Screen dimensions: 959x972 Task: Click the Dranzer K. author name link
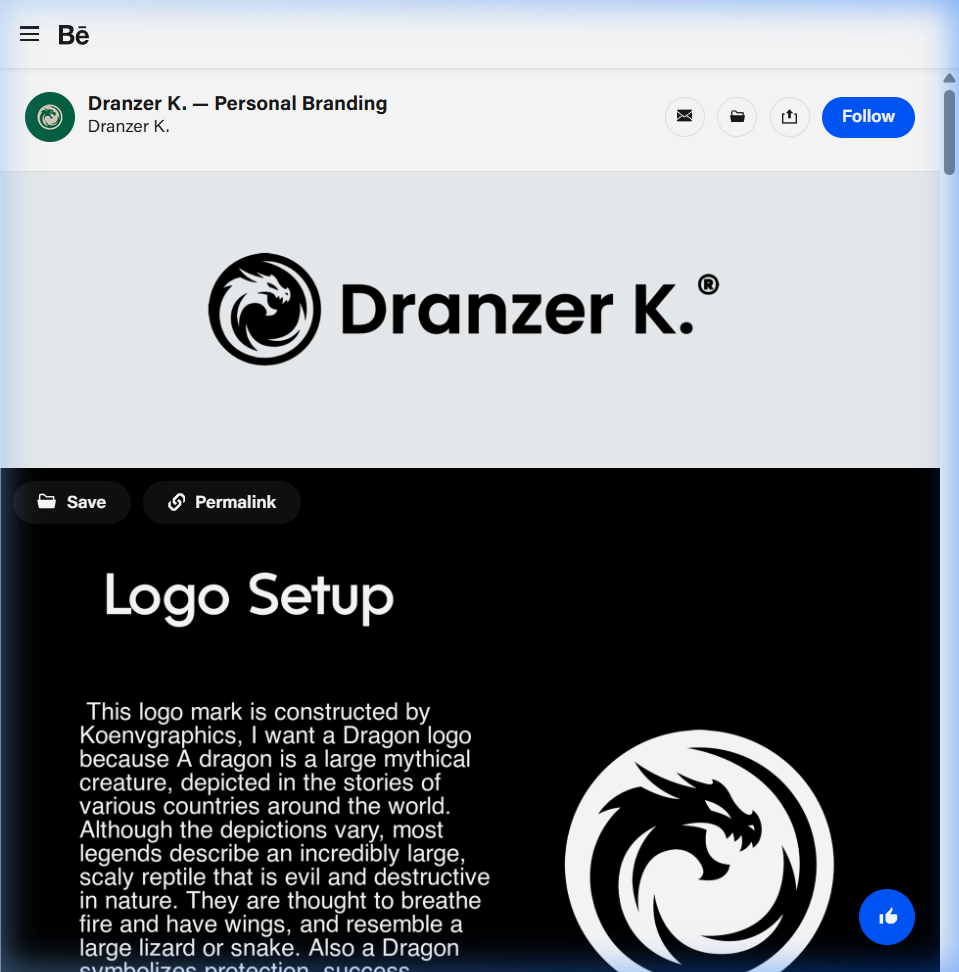129,126
